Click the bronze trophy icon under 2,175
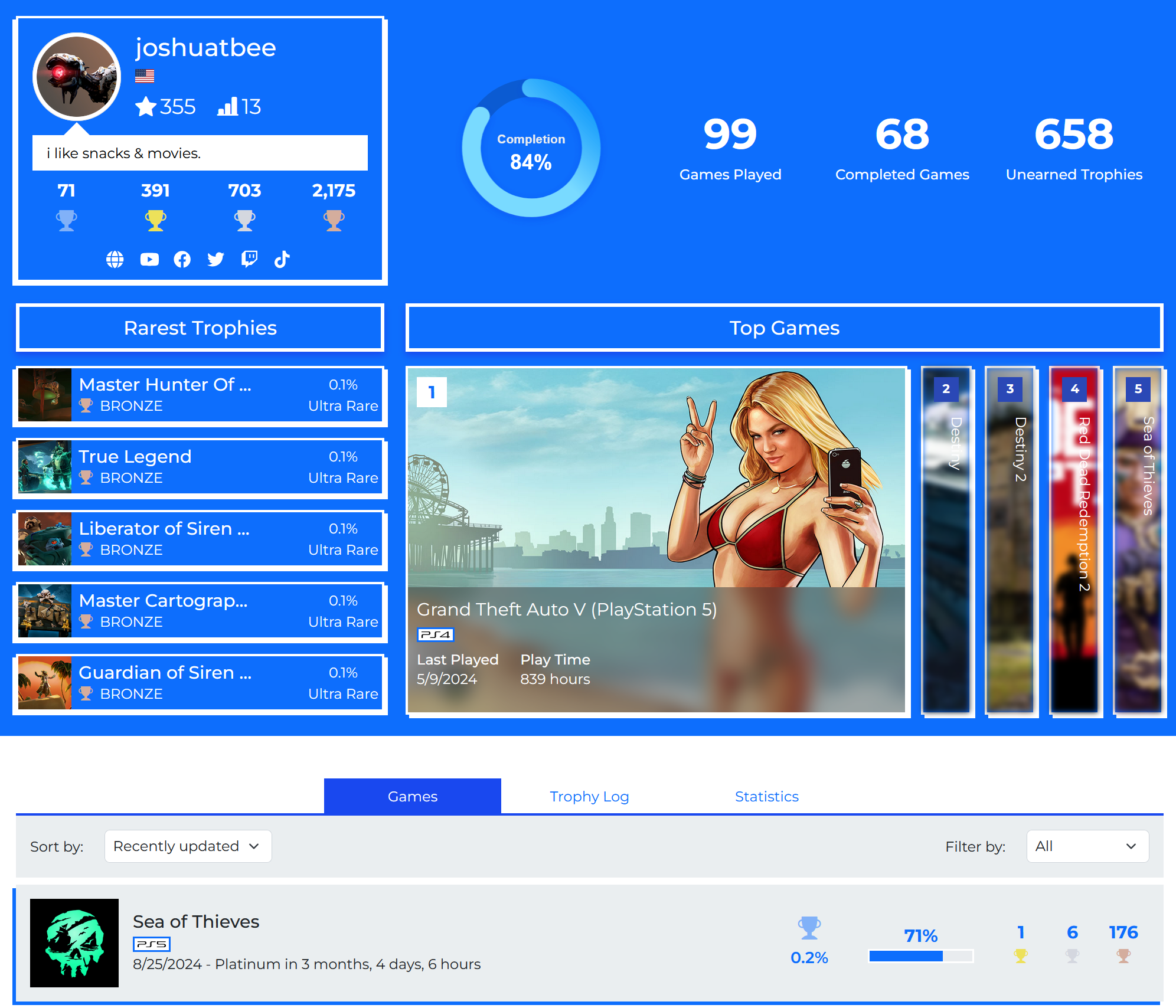The height and width of the screenshot is (1008, 1176). [x=334, y=221]
